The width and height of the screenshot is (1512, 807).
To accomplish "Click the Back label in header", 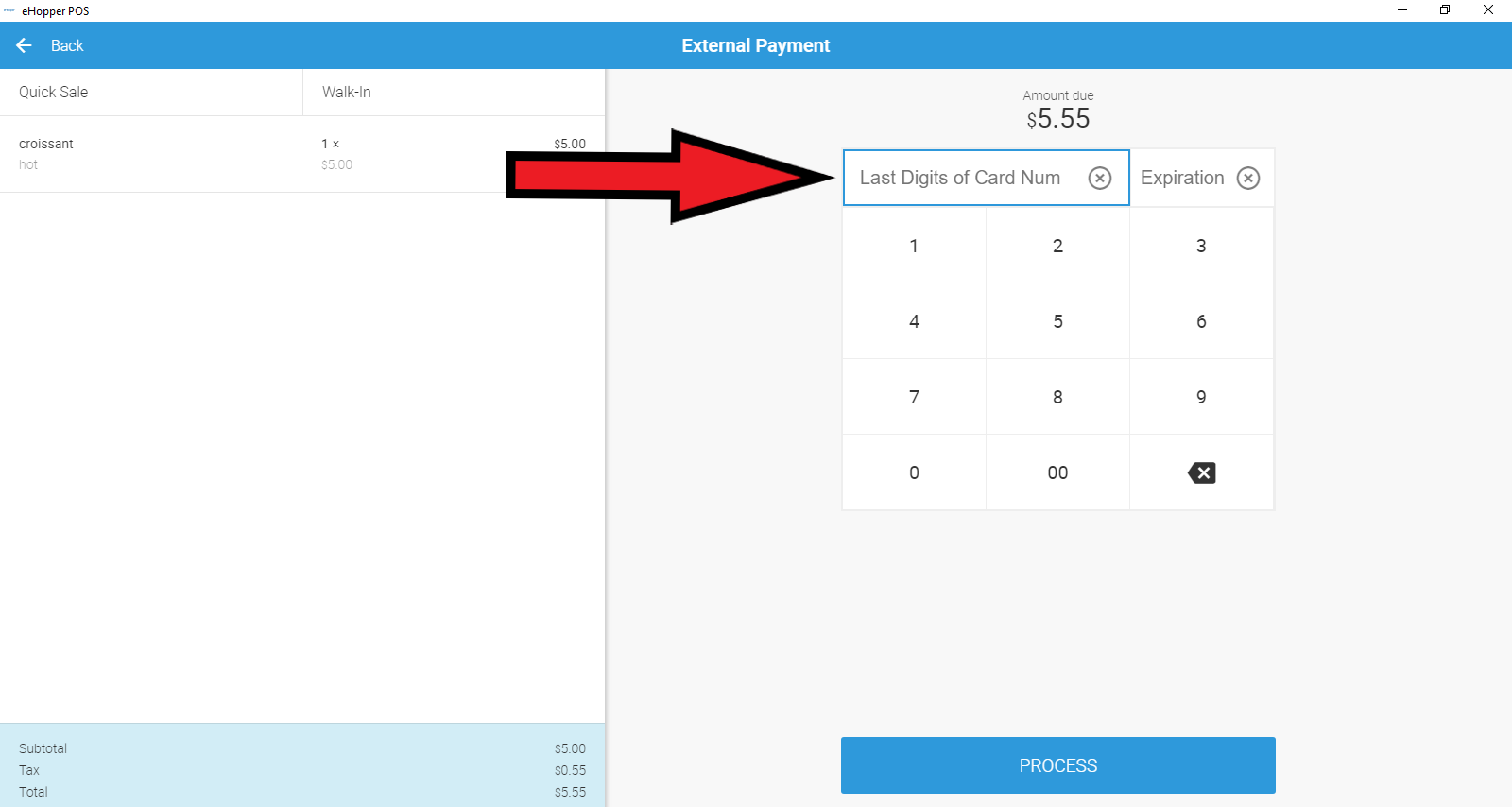I will coord(67,45).
